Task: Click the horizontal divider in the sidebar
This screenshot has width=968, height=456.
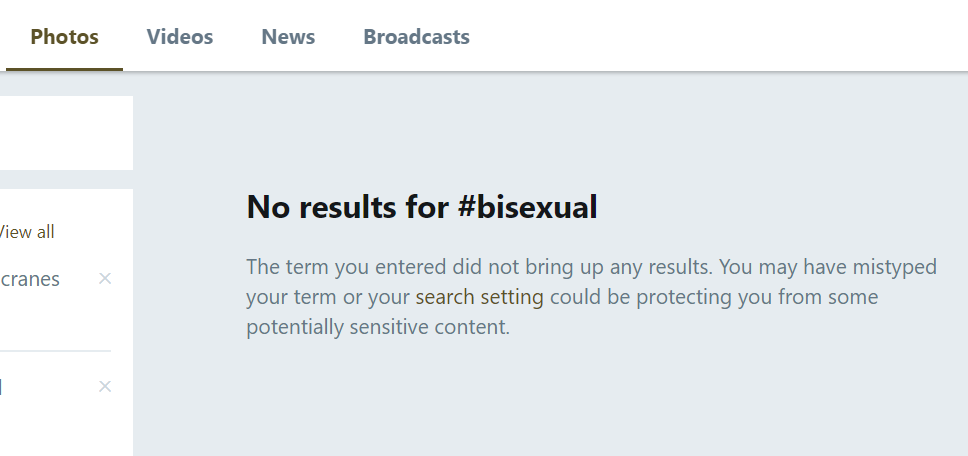Action: click(x=55, y=351)
